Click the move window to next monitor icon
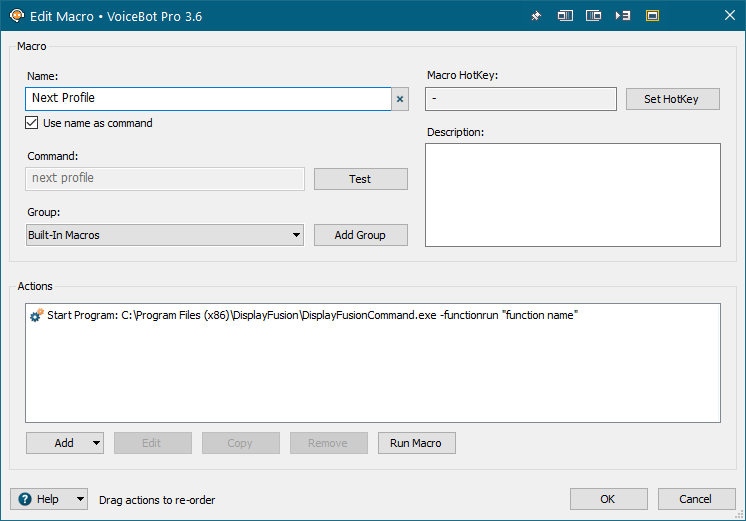 click(565, 15)
